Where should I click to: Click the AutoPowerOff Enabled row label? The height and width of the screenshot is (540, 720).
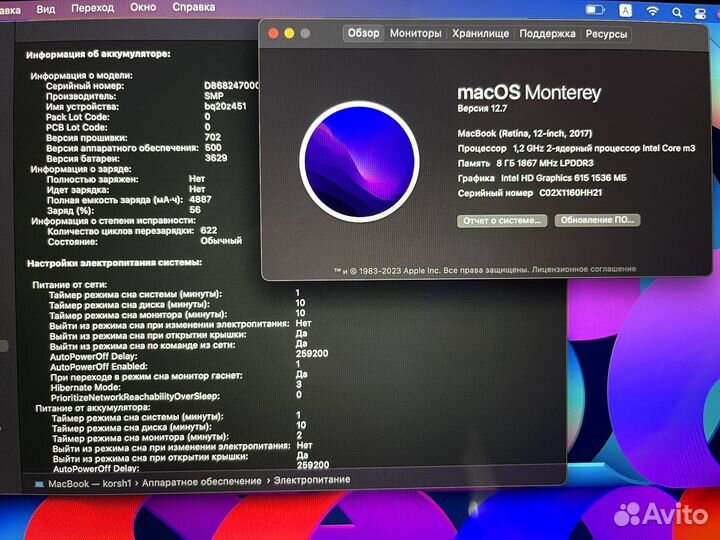pos(99,366)
